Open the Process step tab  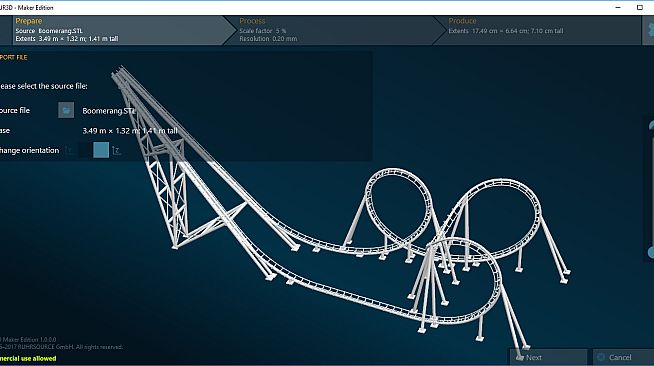point(336,30)
